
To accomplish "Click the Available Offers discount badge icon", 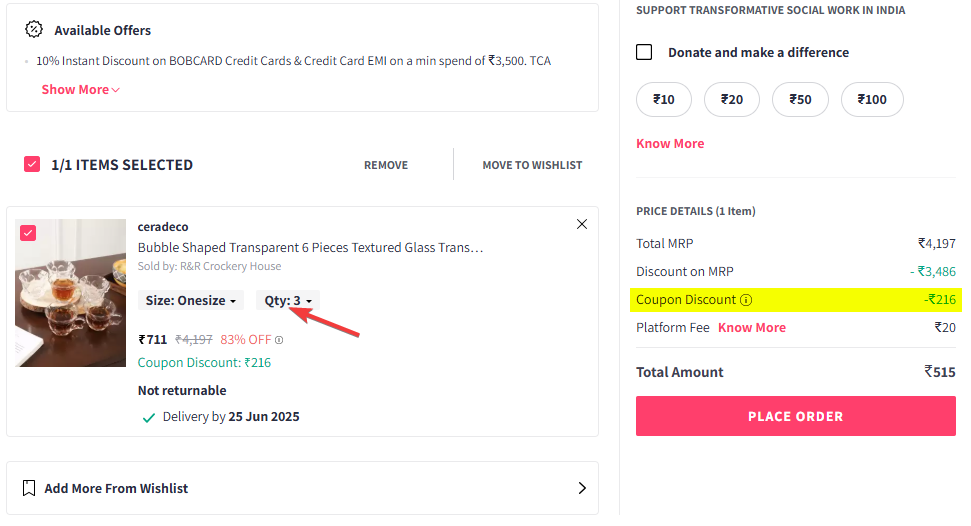I will coord(33,29).
